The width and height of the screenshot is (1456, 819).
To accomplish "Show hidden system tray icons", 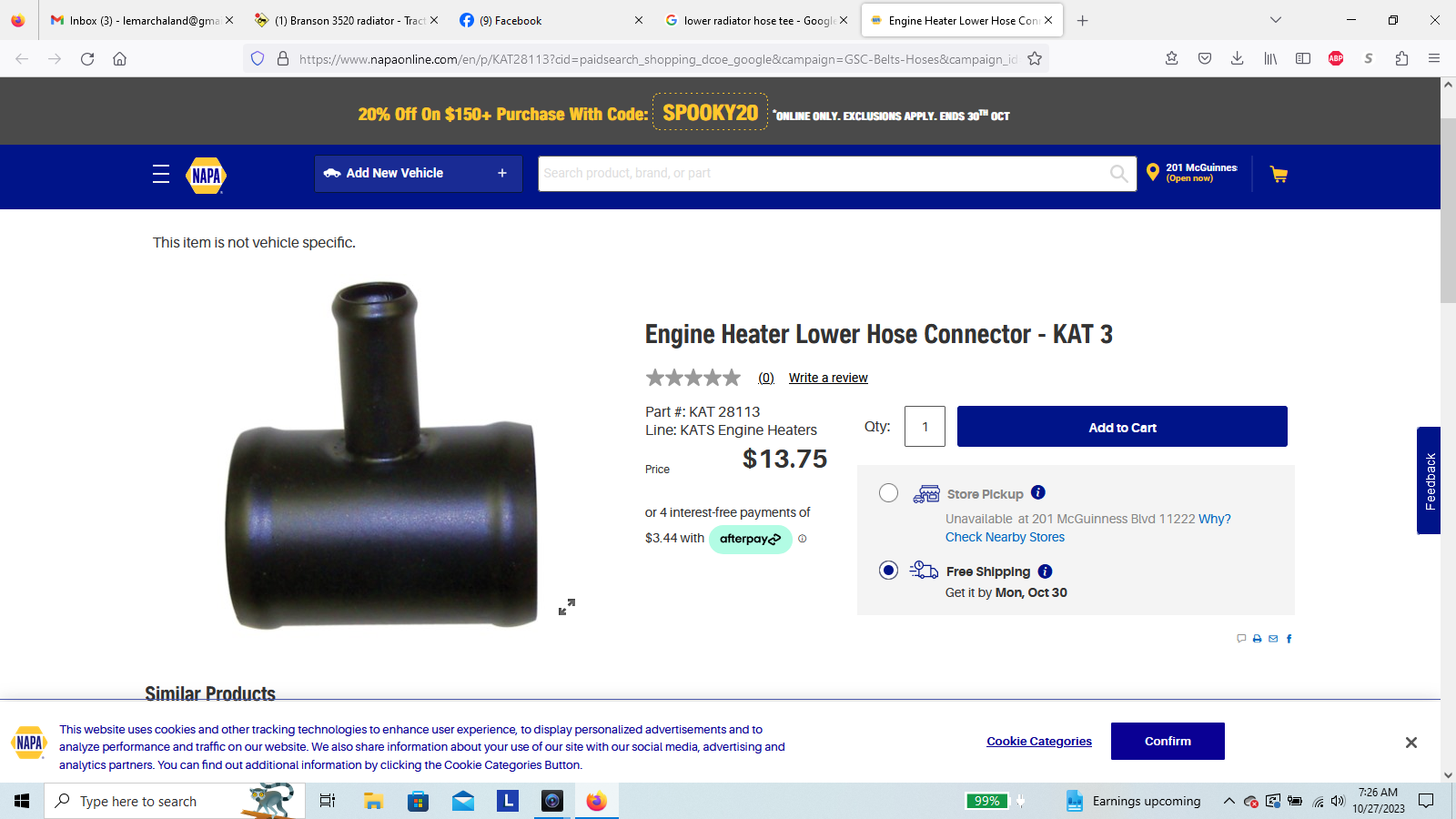I will click(x=1228, y=801).
